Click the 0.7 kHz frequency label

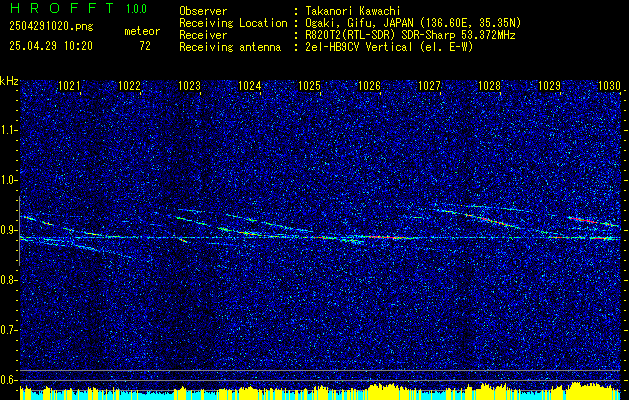[x=8, y=330]
